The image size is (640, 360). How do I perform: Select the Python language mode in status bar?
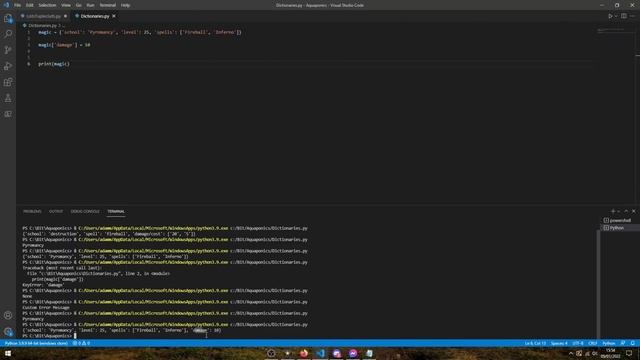(609, 343)
